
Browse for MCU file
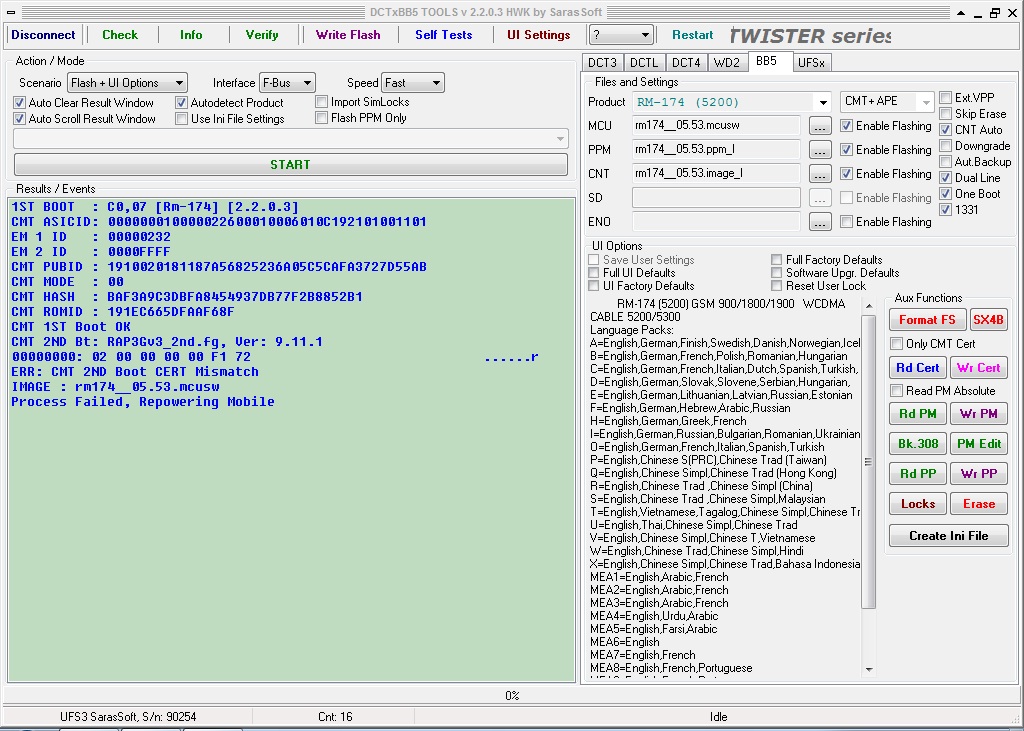coord(820,125)
